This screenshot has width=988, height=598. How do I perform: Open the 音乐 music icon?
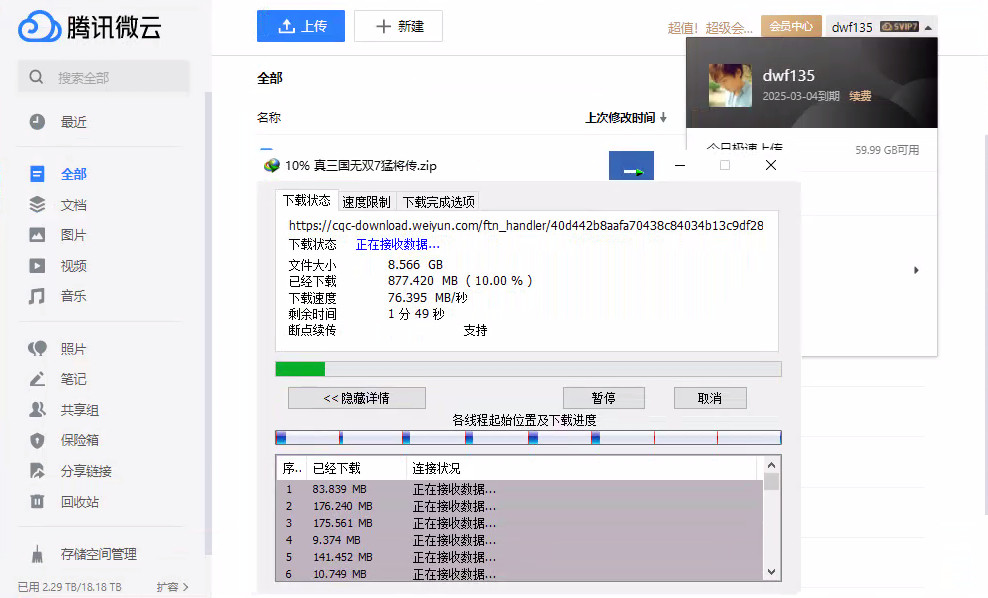pos(37,296)
